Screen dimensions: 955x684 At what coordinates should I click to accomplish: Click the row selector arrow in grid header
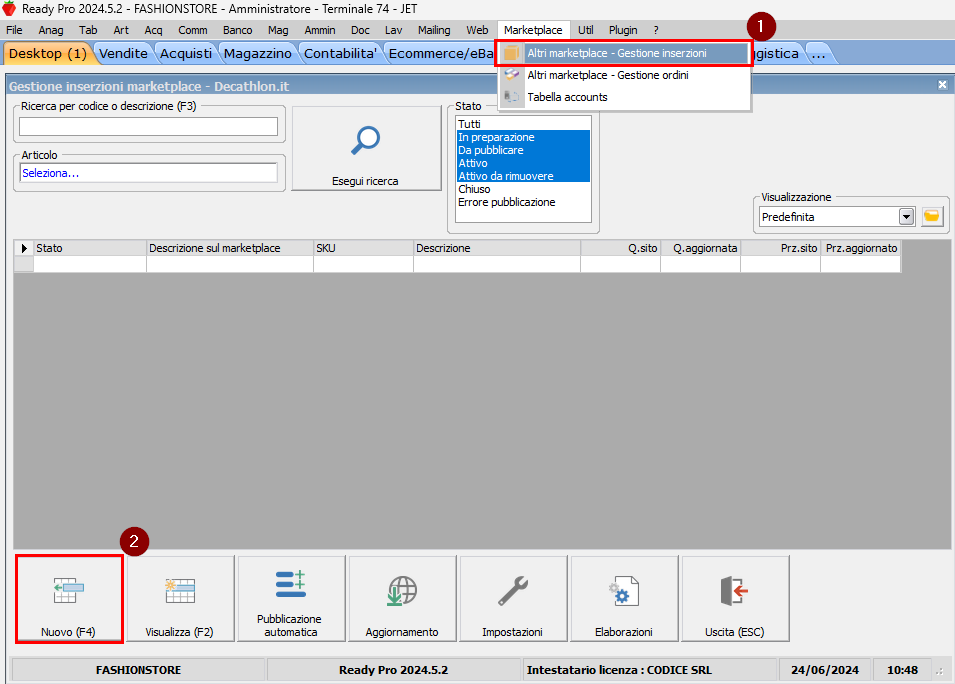[x=24, y=248]
